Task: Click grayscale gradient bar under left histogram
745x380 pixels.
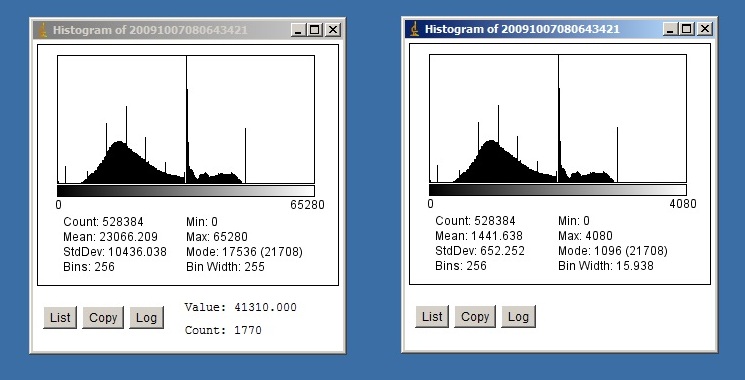Action: pyautogui.click(x=186, y=191)
